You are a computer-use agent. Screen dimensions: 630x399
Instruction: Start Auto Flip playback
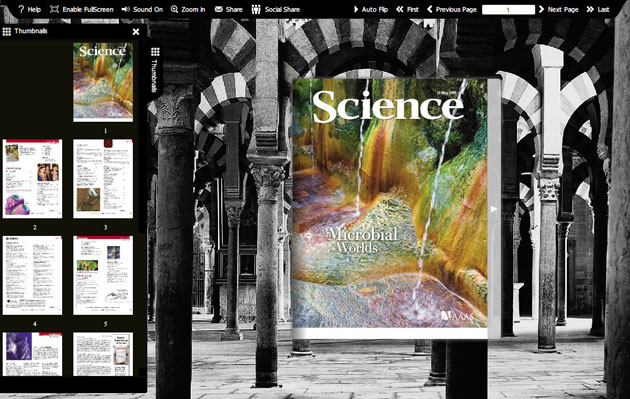point(370,9)
